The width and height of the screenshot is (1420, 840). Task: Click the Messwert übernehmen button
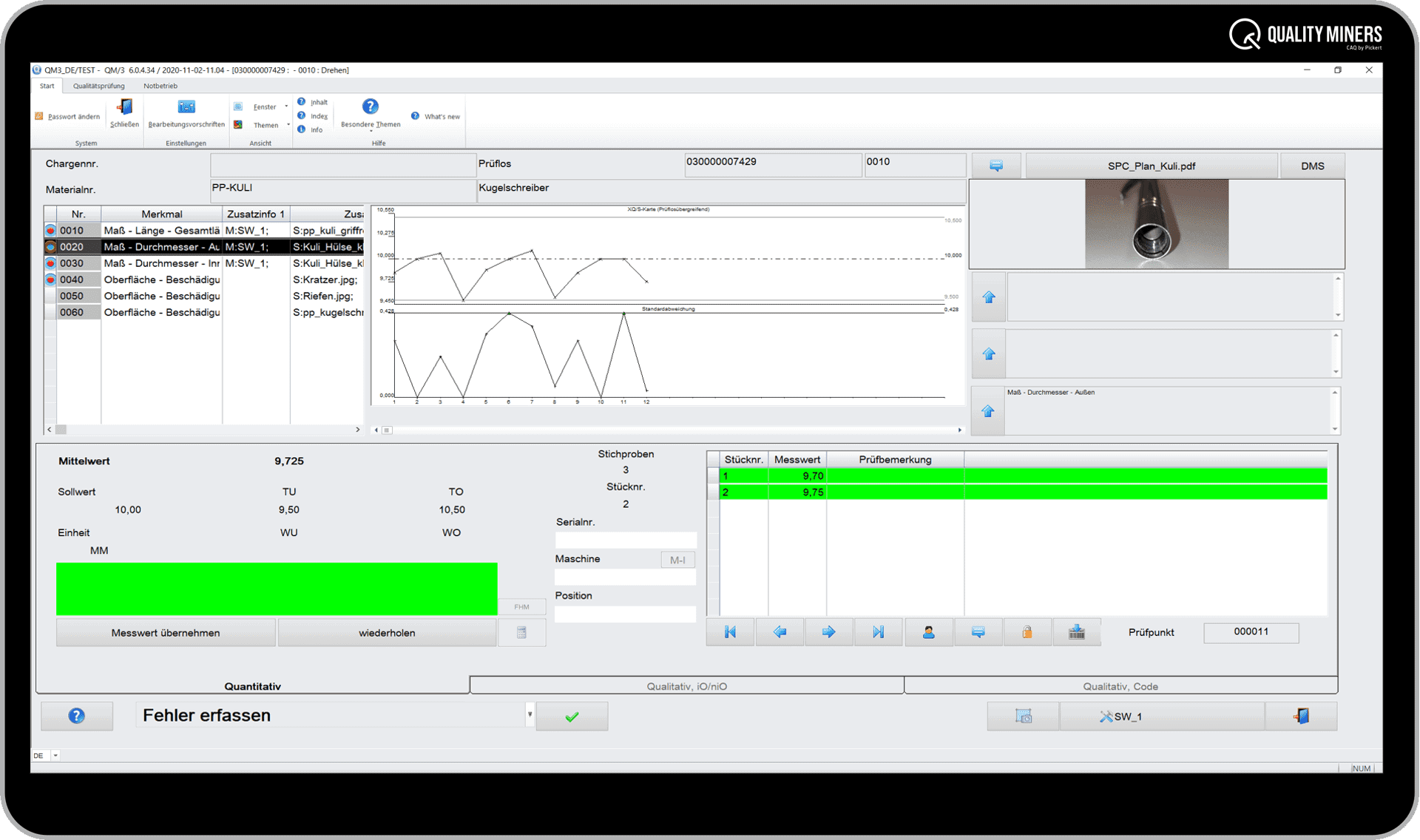[166, 632]
